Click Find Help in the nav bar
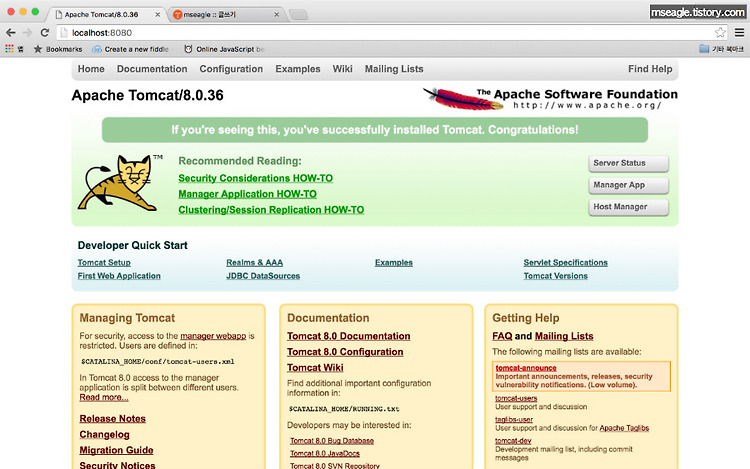Image resolution: width=750 pixels, height=469 pixels. click(650, 69)
